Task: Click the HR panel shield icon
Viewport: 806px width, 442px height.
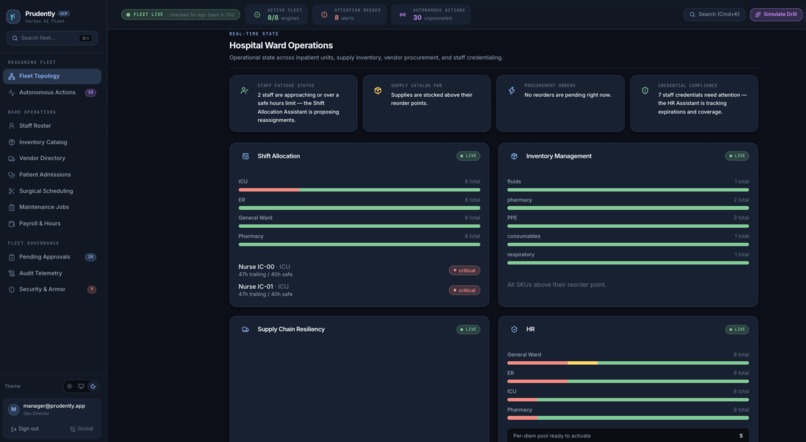Action: [x=514, y=329]
